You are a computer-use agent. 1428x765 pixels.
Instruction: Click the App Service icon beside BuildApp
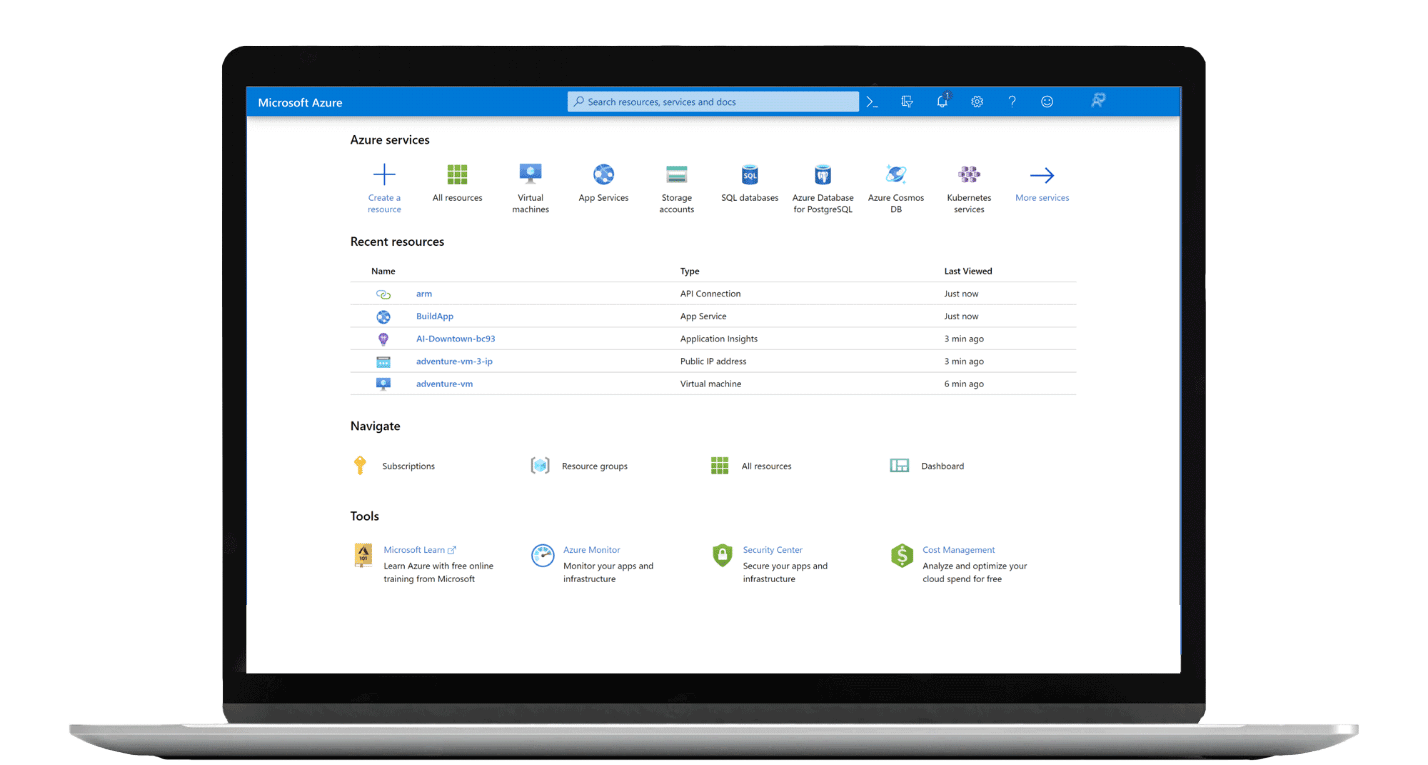point(383,317)
